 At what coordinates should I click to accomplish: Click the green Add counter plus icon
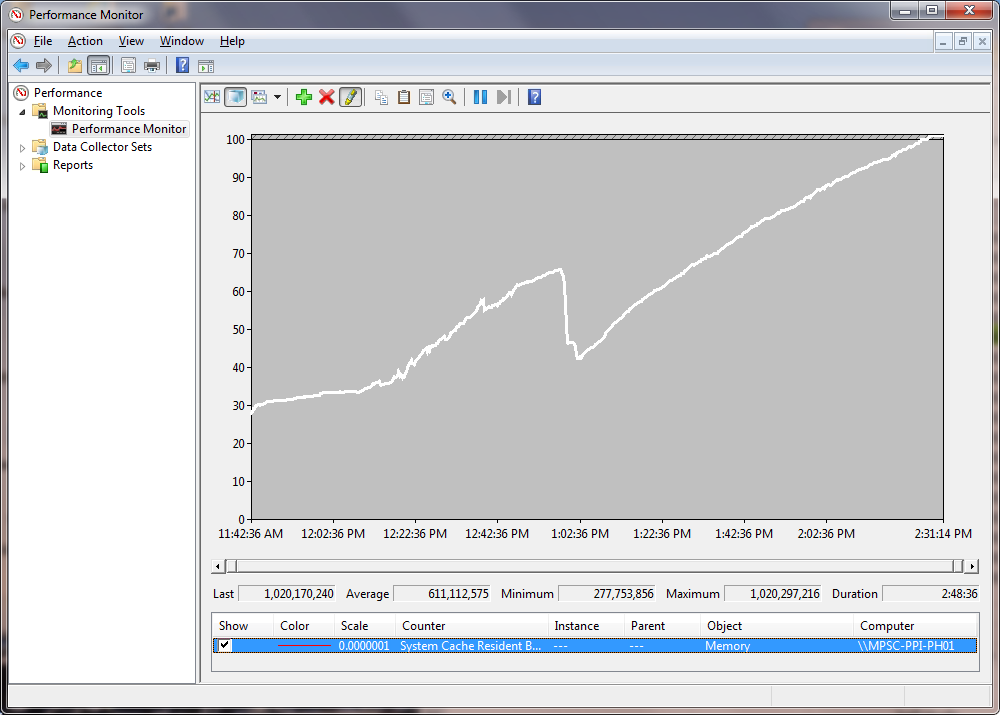[304, 97]
